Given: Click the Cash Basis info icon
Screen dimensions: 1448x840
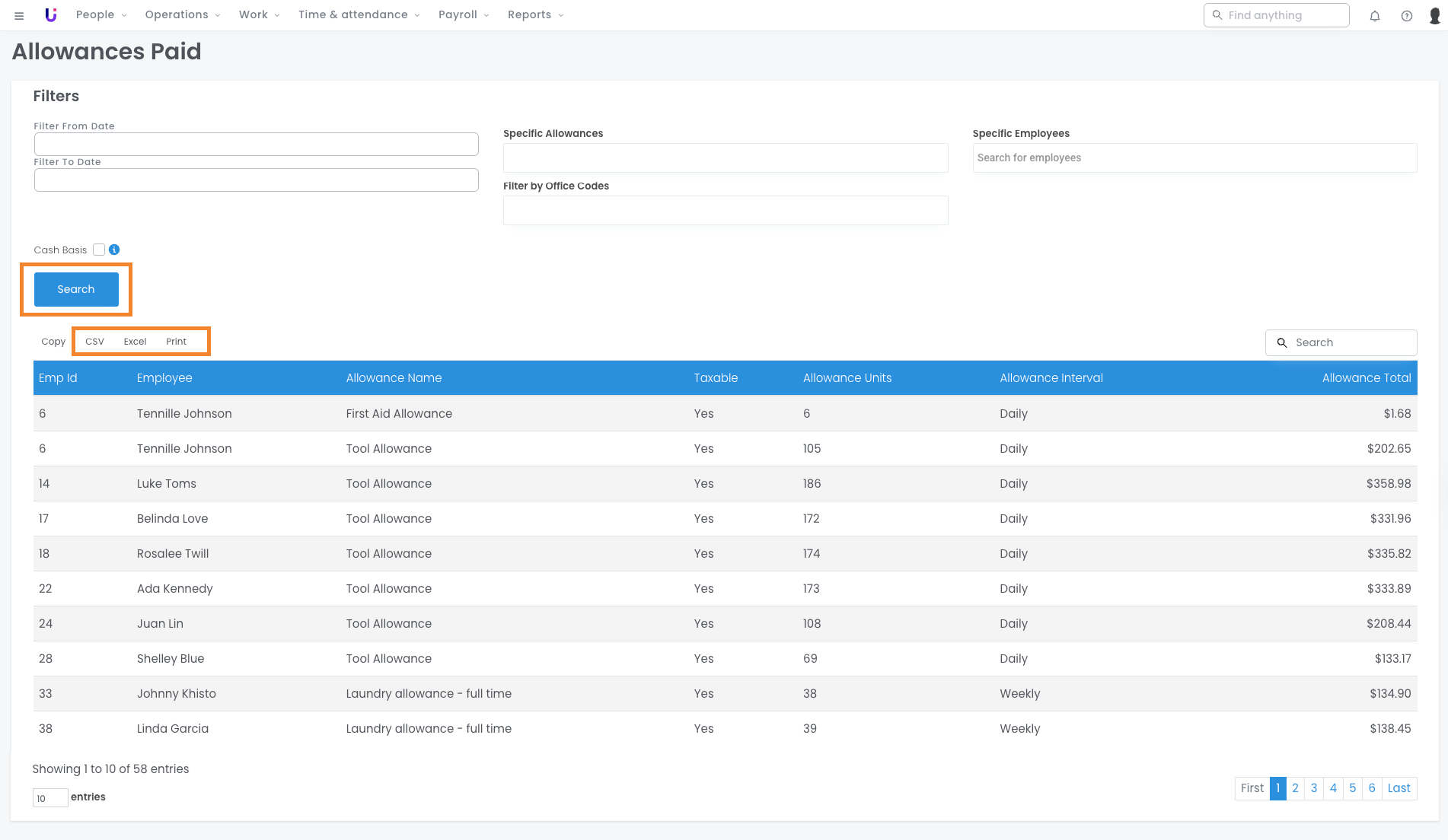Looking at the screenshot, I should [114, 250].
